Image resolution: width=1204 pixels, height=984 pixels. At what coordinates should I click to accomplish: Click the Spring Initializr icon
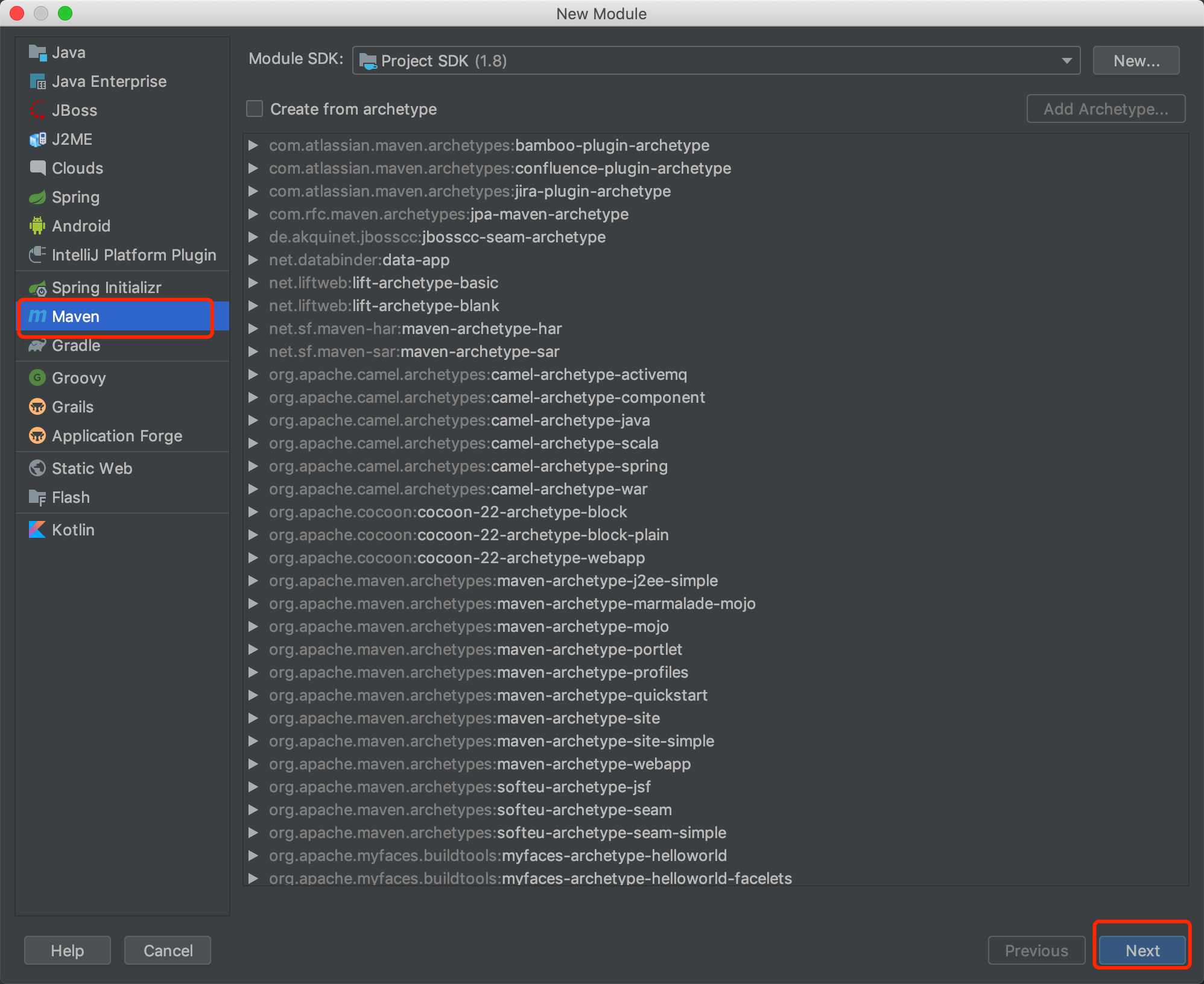[37, 288]
